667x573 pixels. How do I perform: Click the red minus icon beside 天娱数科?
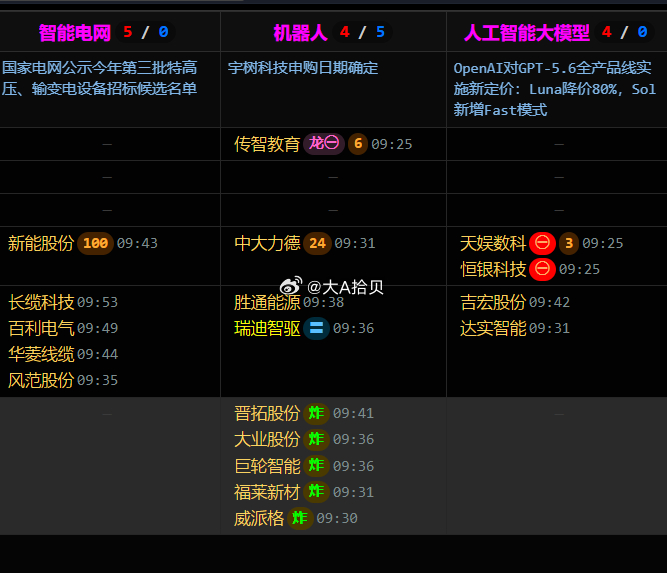[542, 243]
